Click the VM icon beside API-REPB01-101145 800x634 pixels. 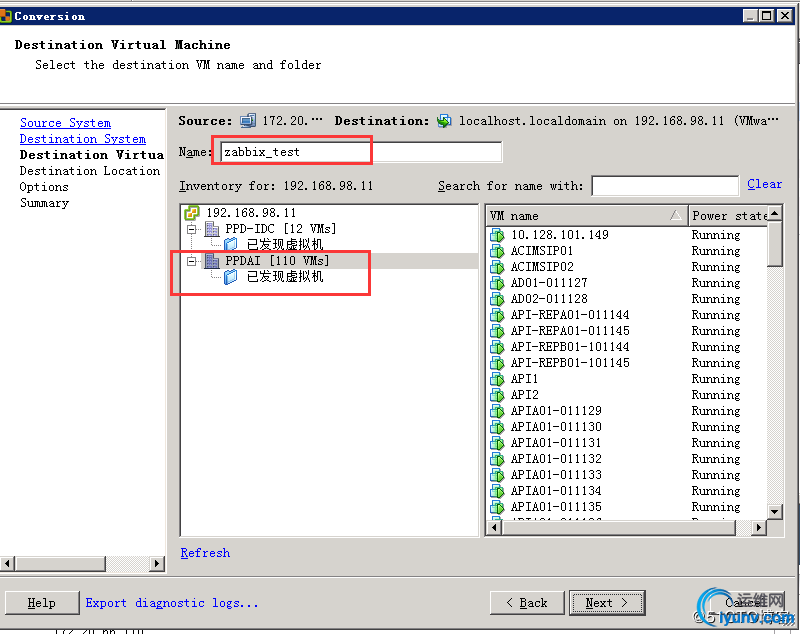pyautogui.click(x=497, y=363)
